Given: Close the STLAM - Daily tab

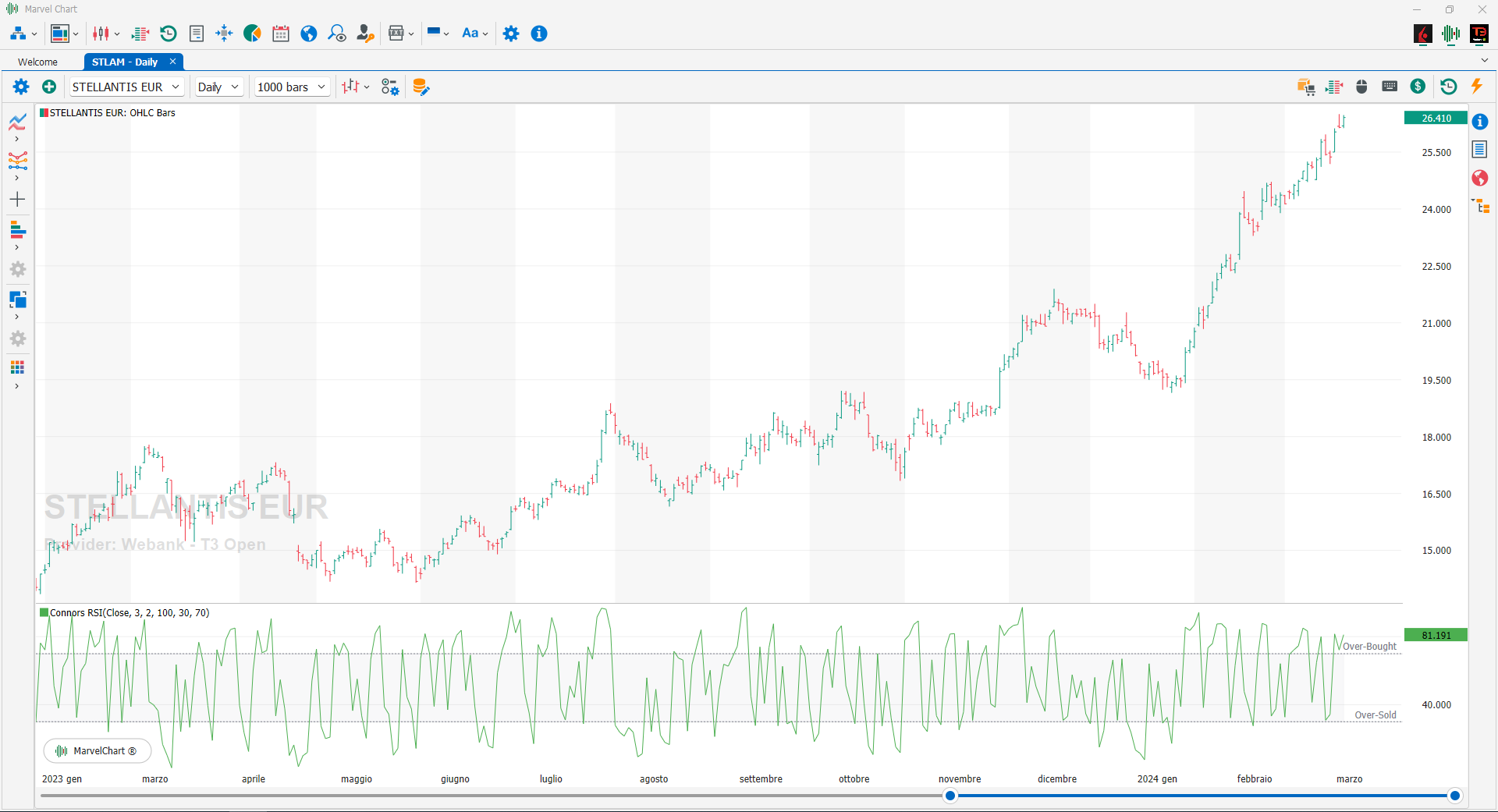Looking at the screenshot, I should coord(172,62).
